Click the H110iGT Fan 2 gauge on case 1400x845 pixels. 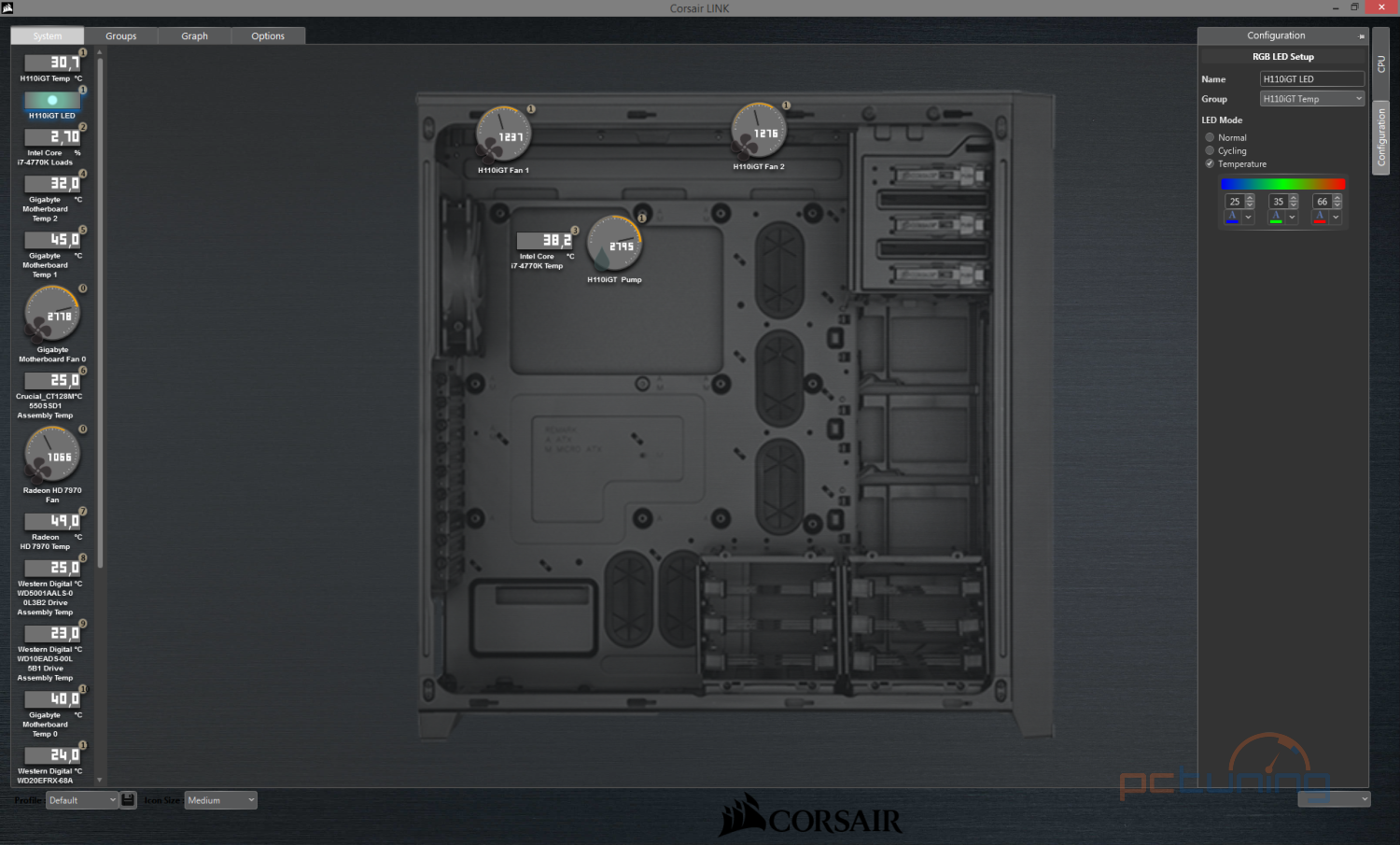point(759,130)
